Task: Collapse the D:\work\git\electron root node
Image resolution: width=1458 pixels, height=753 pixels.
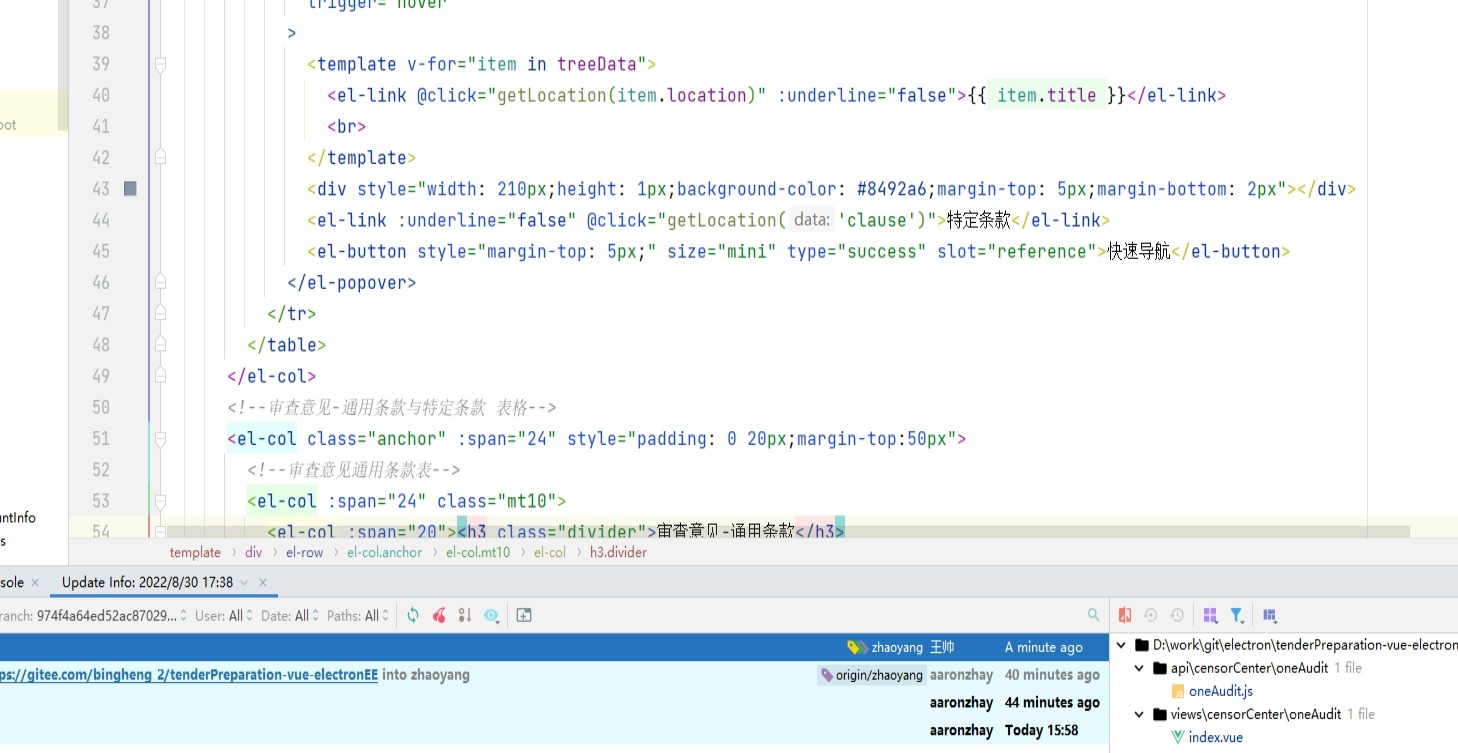Action: point(1122,646)
